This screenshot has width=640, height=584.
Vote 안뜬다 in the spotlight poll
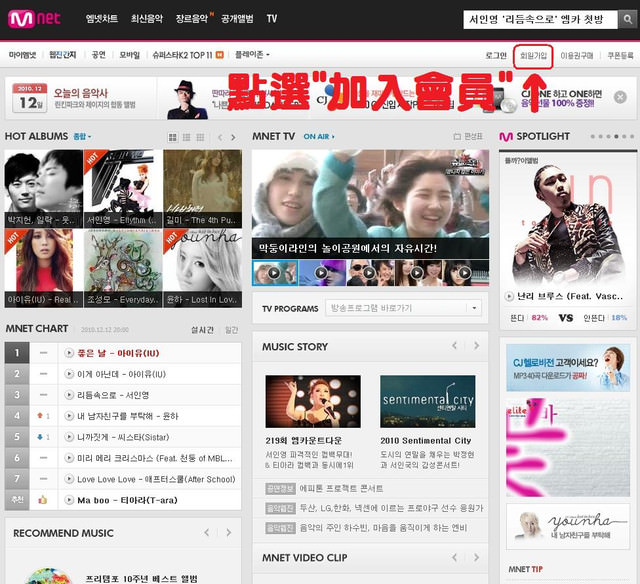[x=594, y=318]
